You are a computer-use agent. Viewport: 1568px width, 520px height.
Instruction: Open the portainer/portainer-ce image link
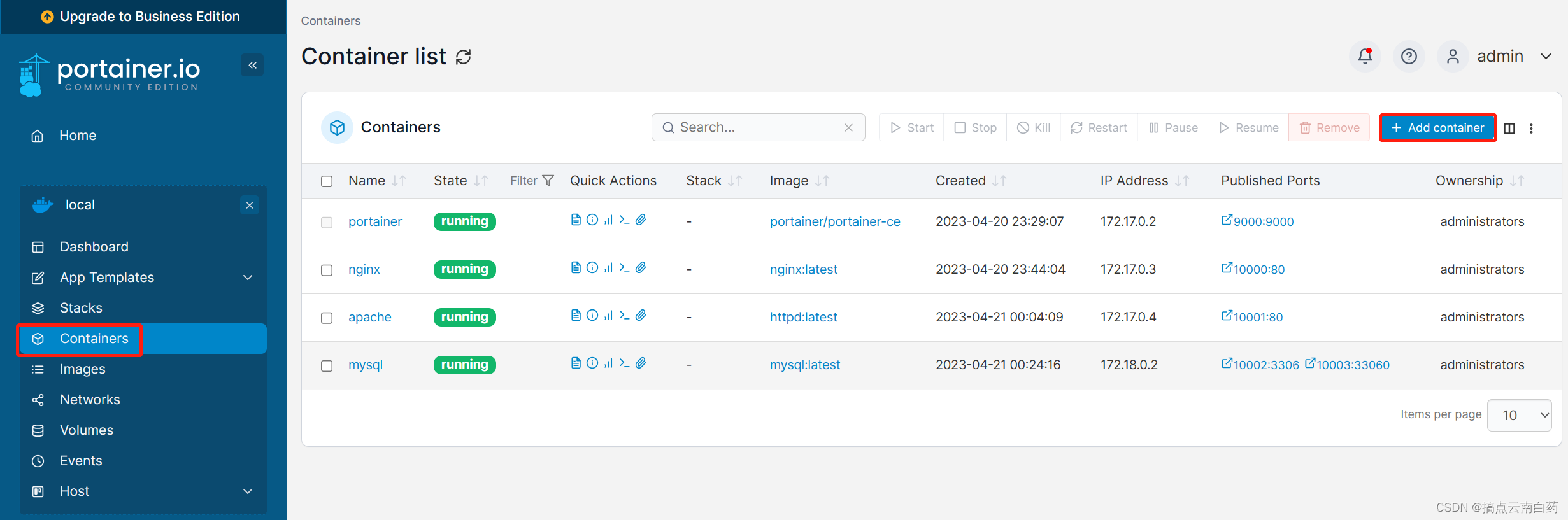[835, 221]
